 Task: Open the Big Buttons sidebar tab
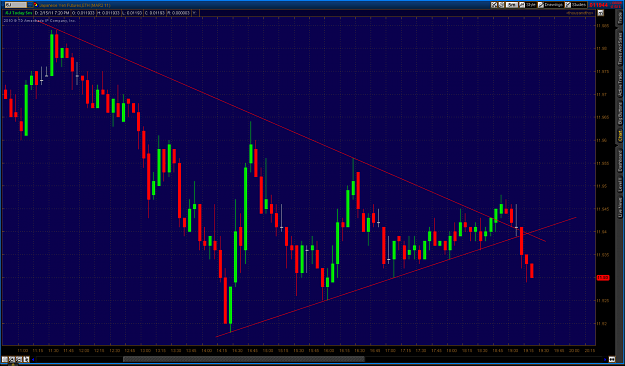pyautogui.click(x=620, y=114)
